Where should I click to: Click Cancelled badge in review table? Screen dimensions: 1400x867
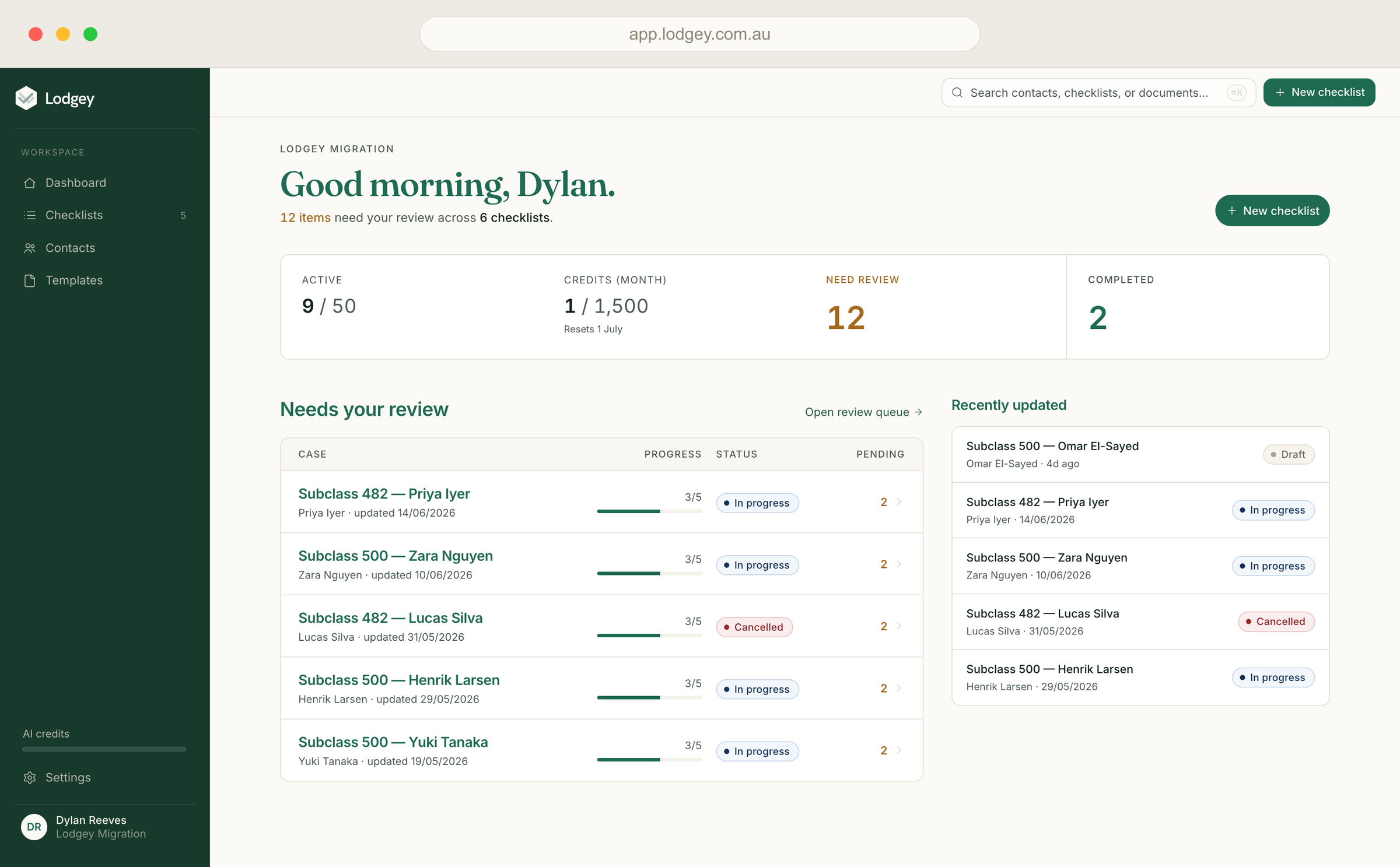[754, 627]
